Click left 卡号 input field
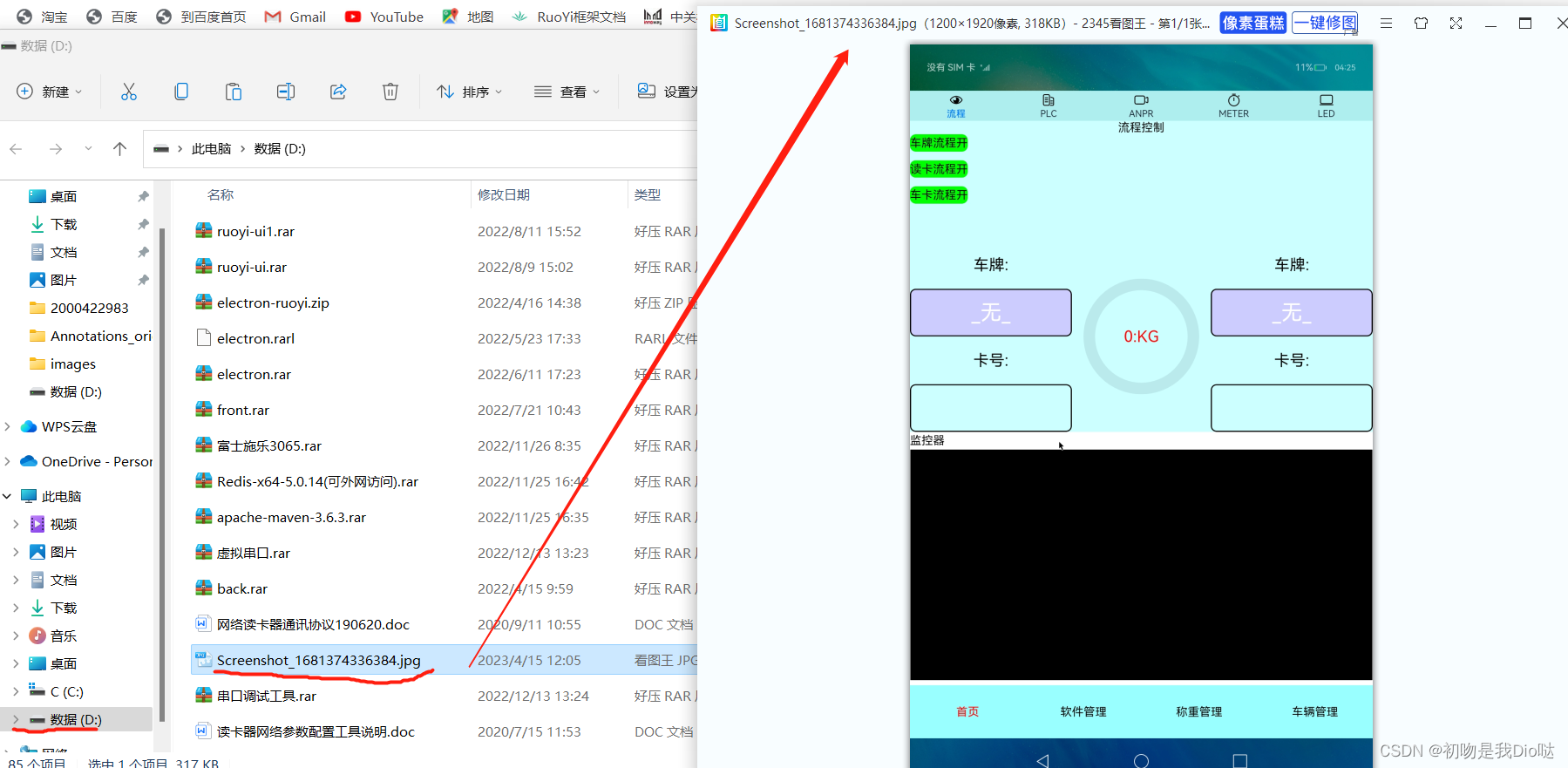The height and width of the screenshot is (768, 1568). [x=991, y=408]
